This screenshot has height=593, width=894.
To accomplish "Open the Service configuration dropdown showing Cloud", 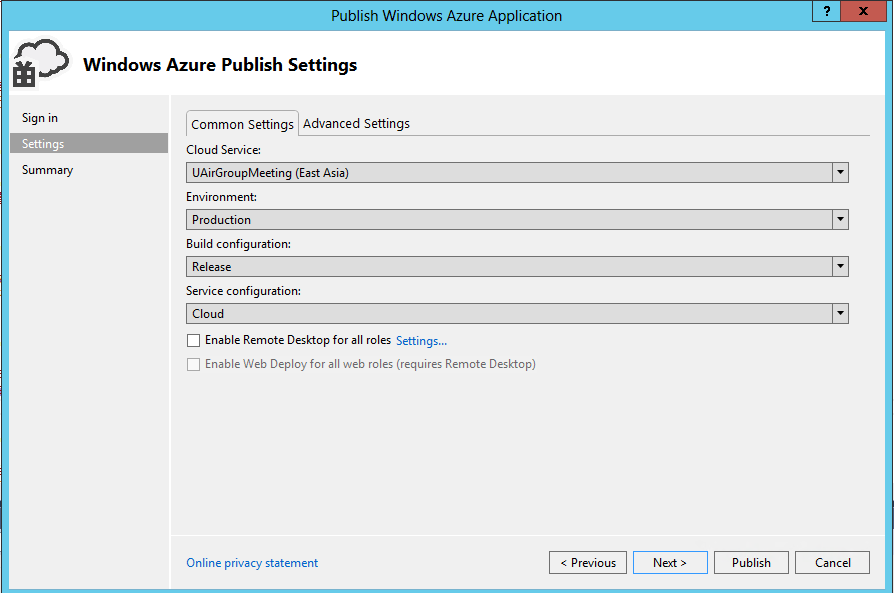I will pos(840,313).
